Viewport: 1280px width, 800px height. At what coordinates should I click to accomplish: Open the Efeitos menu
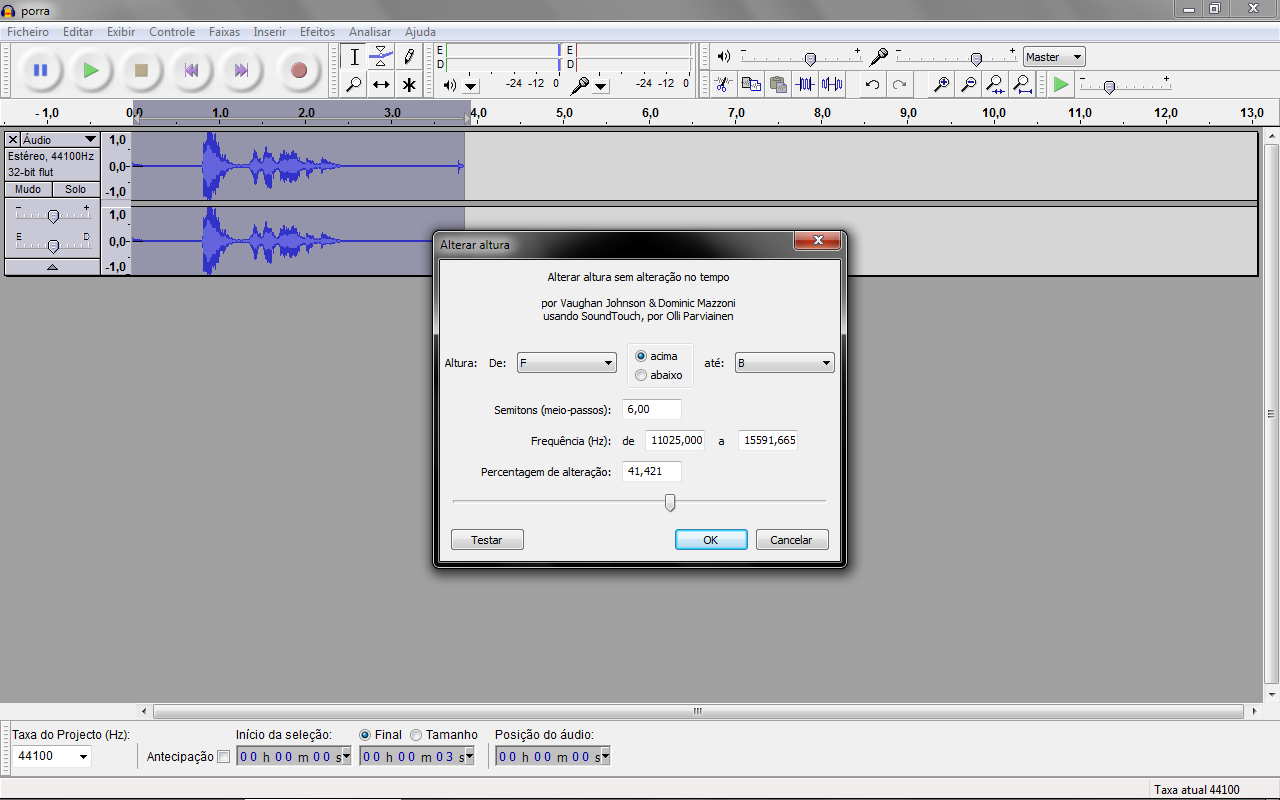[317, 32]
